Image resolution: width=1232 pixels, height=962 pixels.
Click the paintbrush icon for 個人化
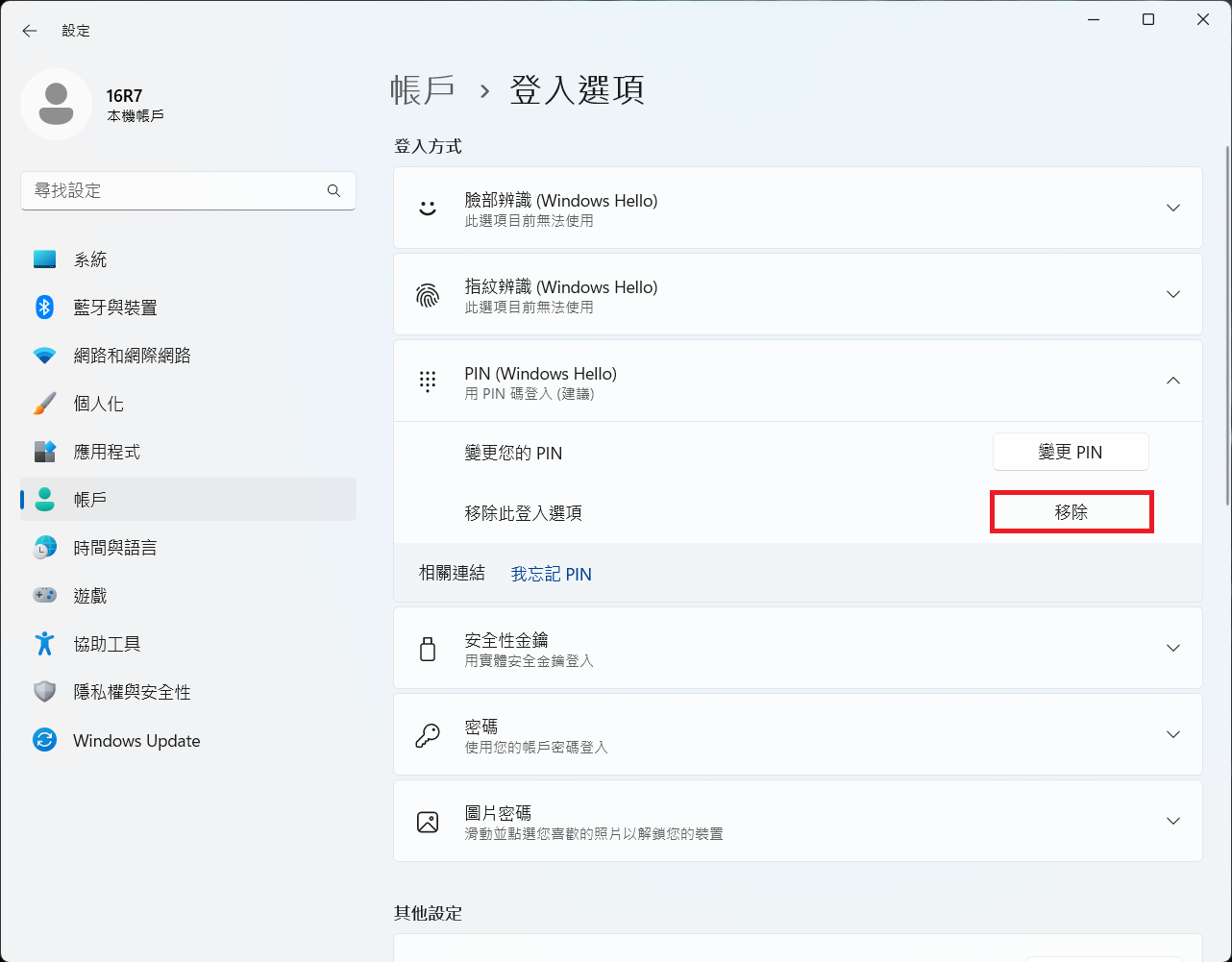click(x=44, y=404)
